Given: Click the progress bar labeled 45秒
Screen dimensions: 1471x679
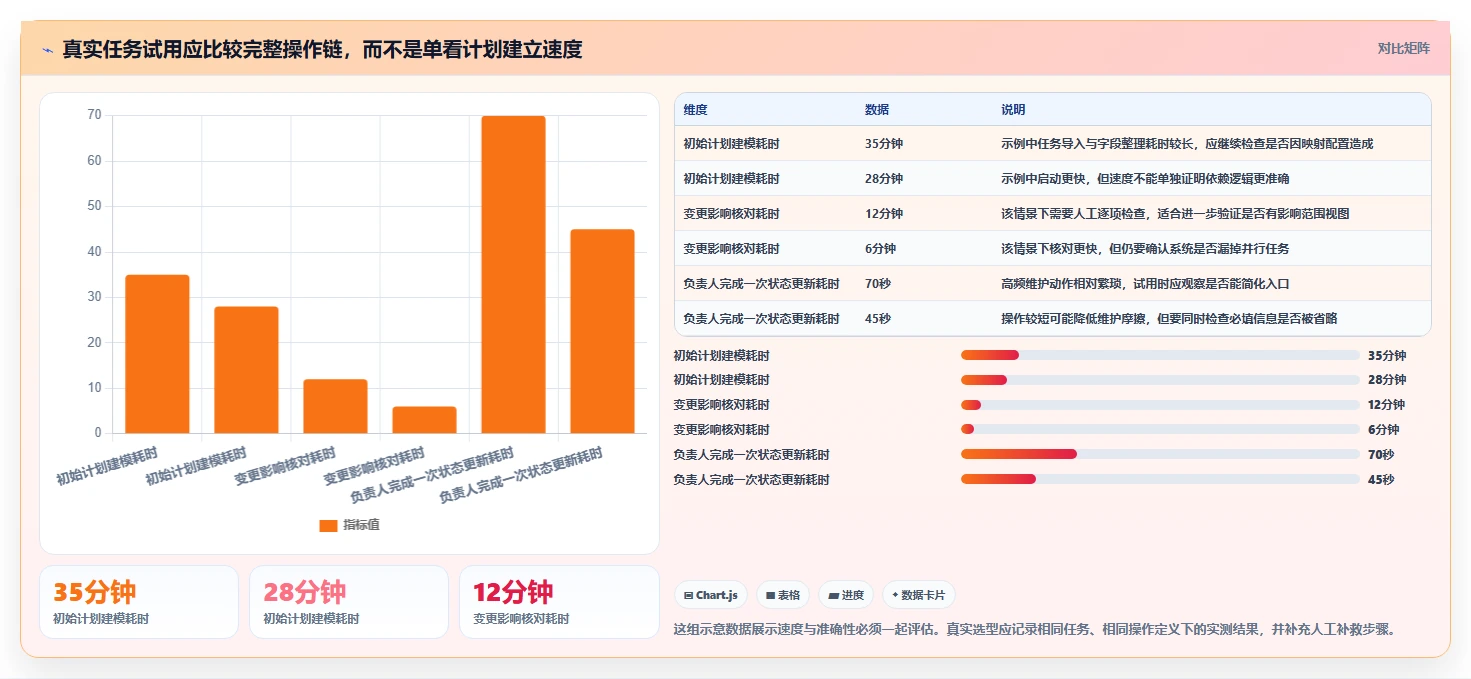Looking at the screenshot, I should tap(1160, 480).
